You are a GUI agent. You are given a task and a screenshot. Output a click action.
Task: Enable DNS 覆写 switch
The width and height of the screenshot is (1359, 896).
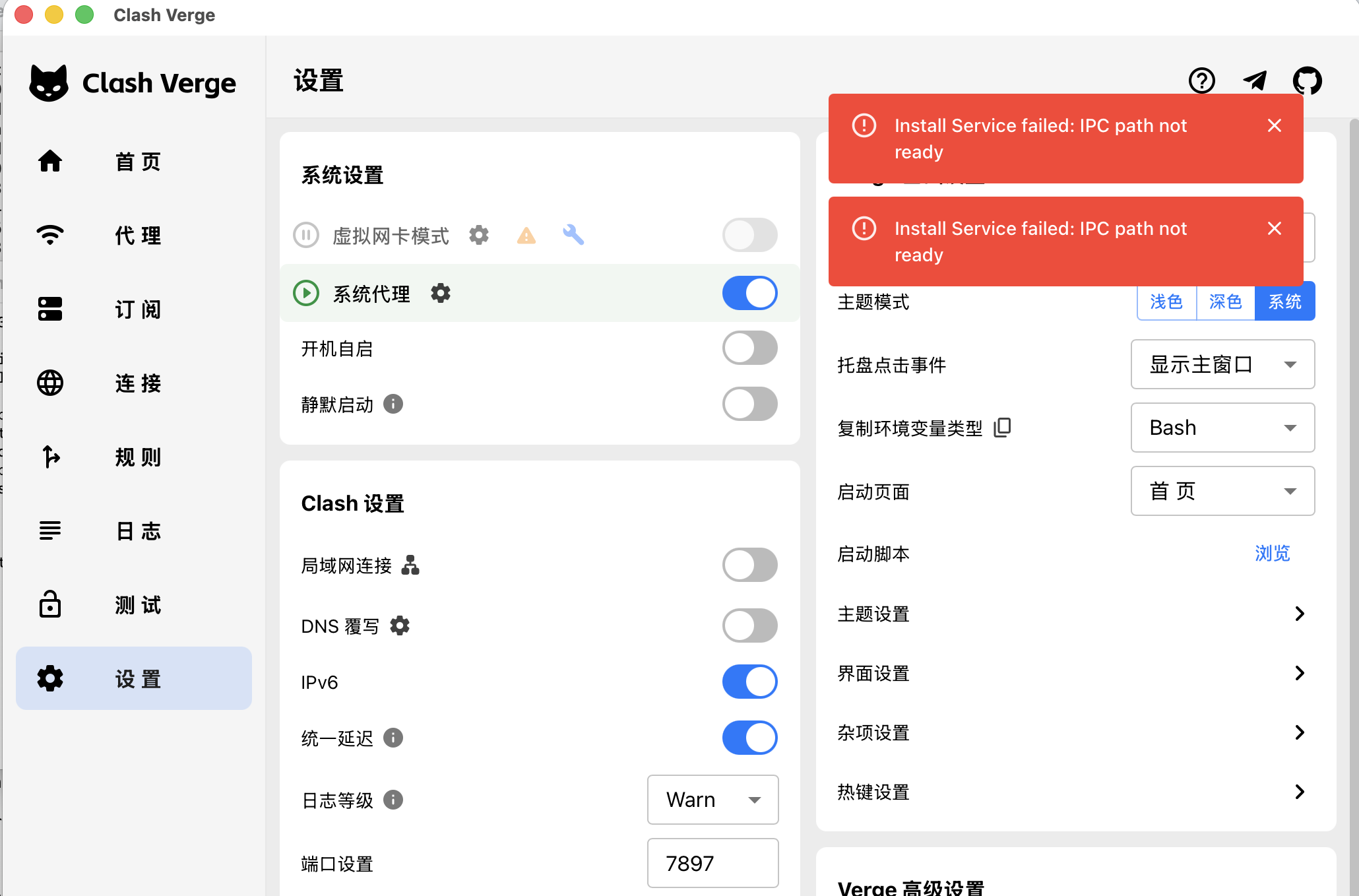tap(750, 625)
